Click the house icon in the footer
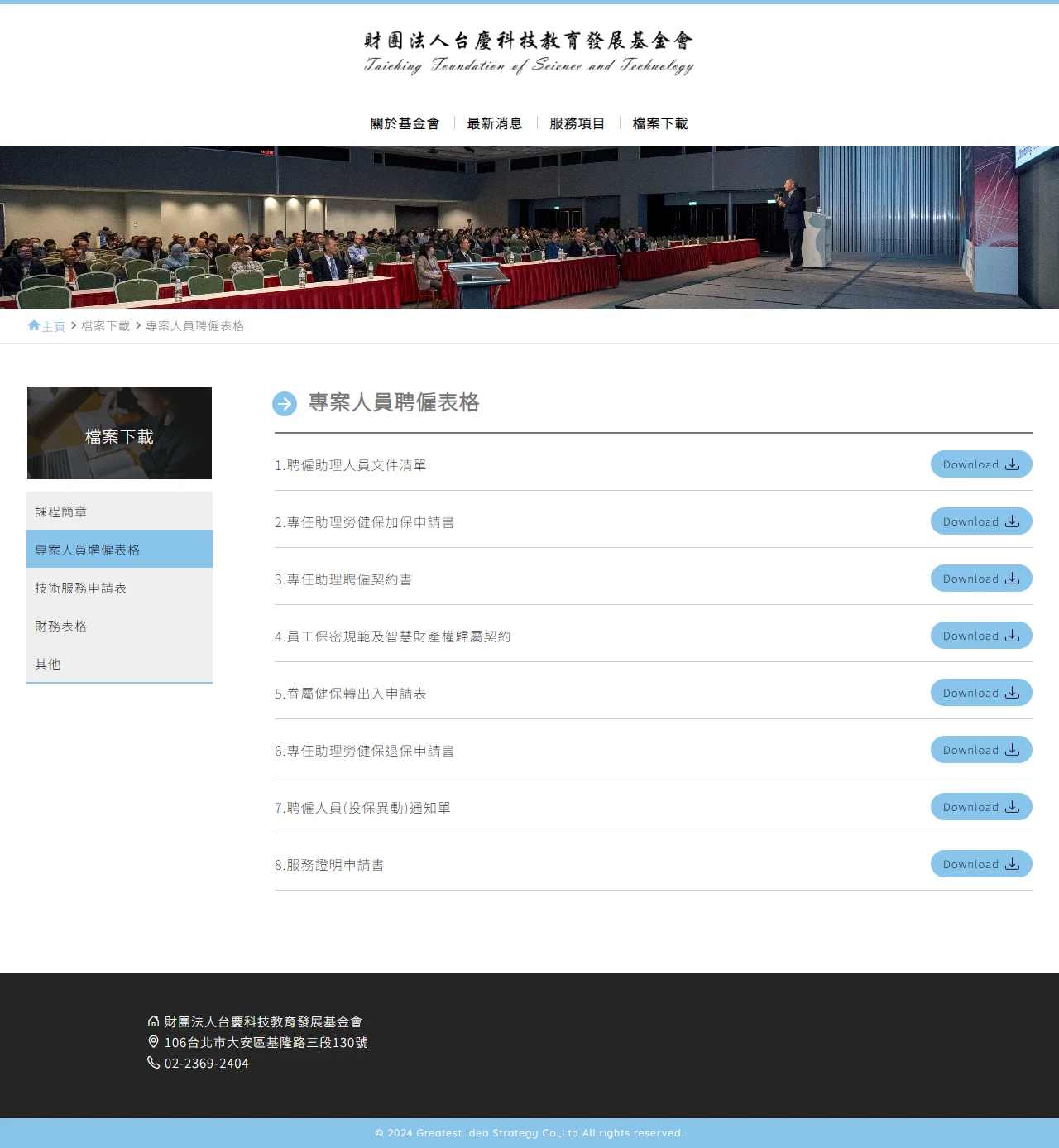Screen dimensions: 1059x1148 pyautogui.click(x=153, y=1021)
